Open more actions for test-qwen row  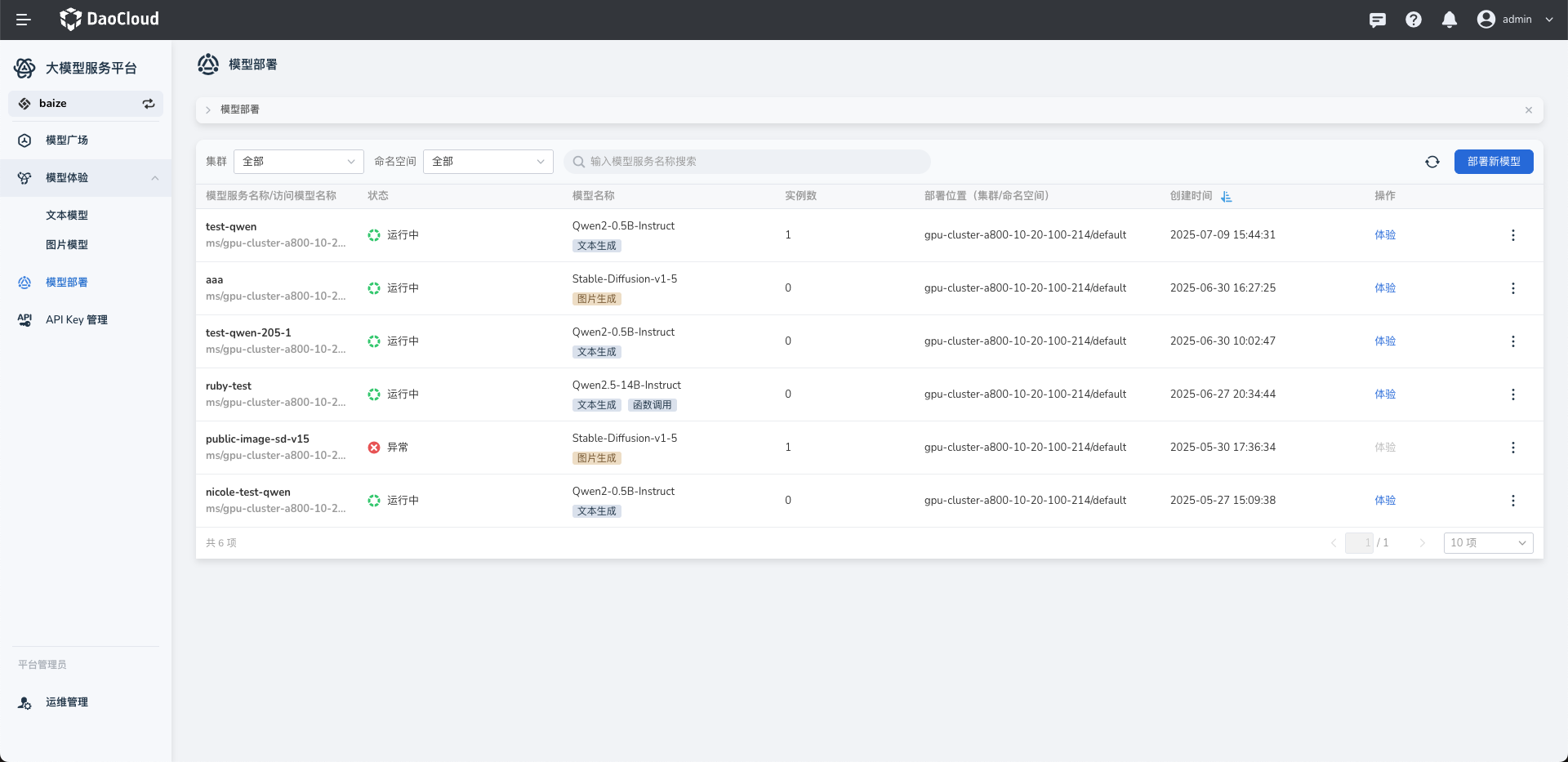[x=1512, y=235]
